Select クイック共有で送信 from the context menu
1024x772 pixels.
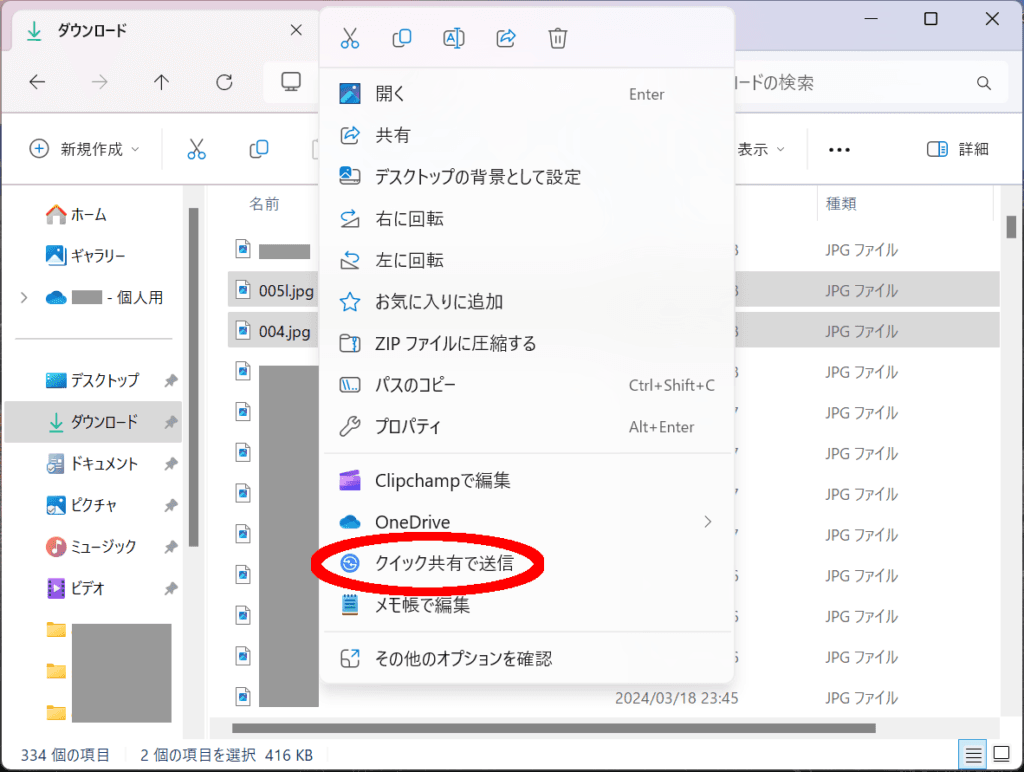point(450,563)
